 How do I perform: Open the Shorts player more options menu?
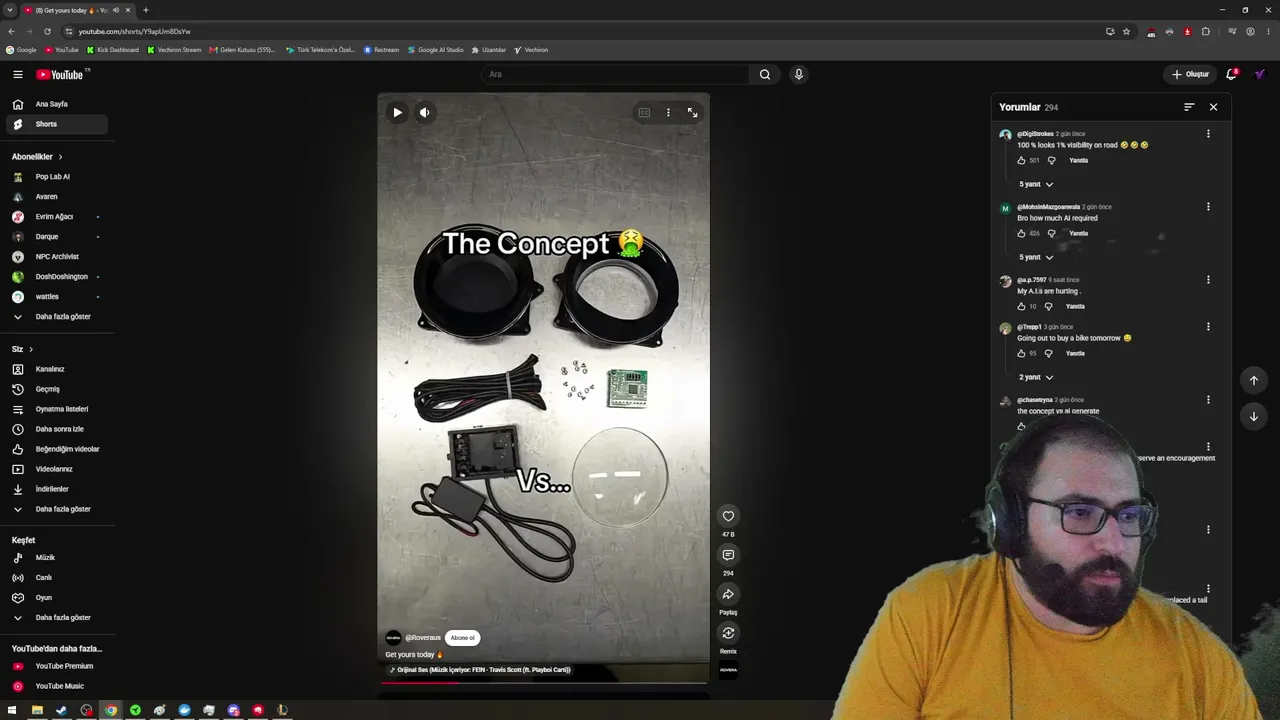pos(668,113)
